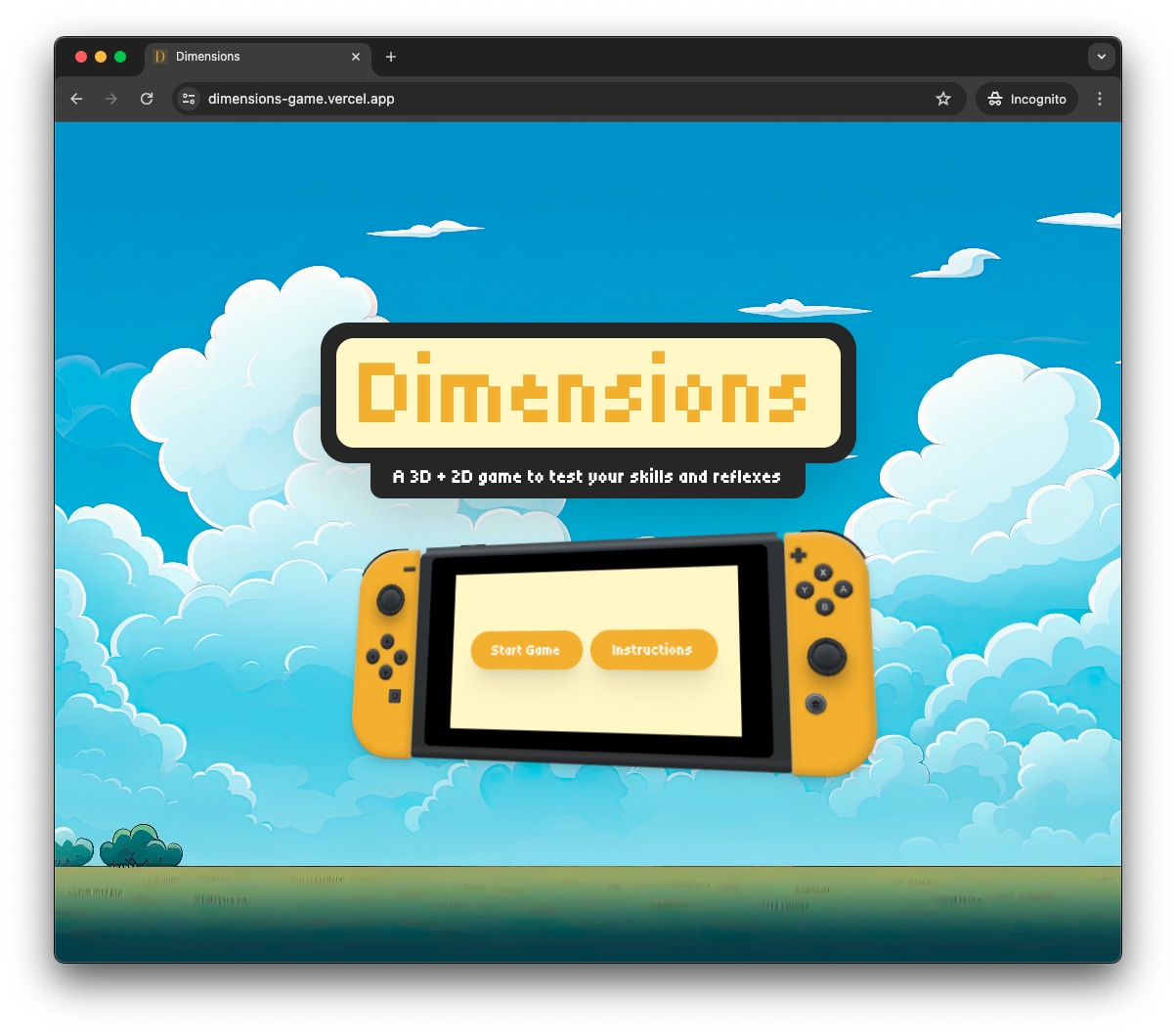1176x1035 pixels.
Task: Bookmark this page with the star icon
Action: [943, 99]
